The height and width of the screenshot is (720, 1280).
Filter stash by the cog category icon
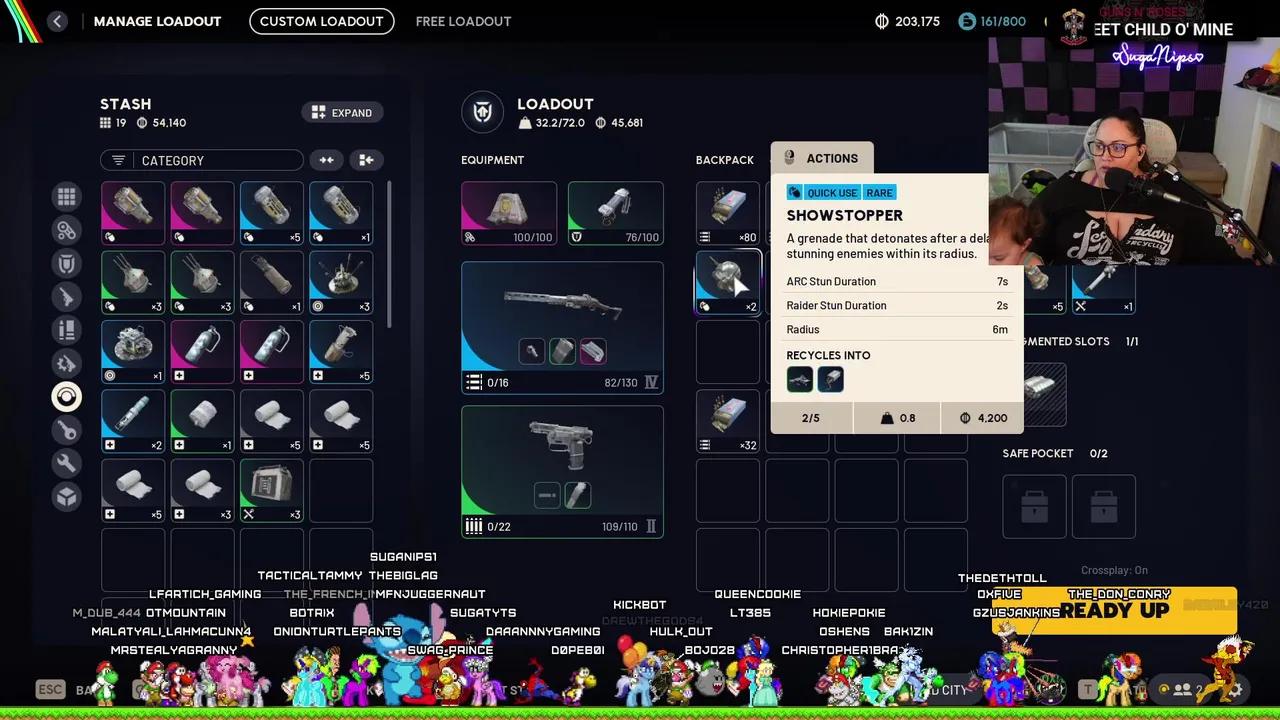66,363
